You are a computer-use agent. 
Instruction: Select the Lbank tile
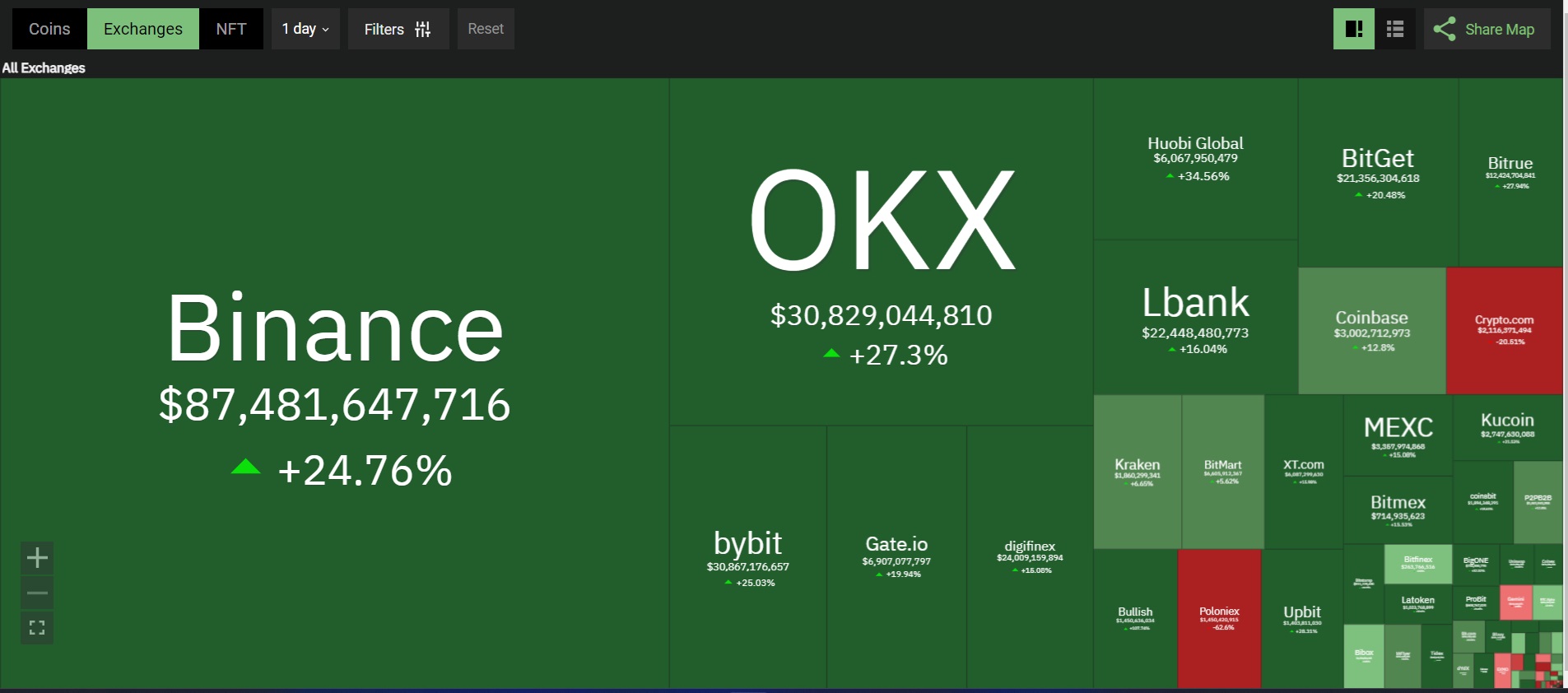tap(1196, 318)
